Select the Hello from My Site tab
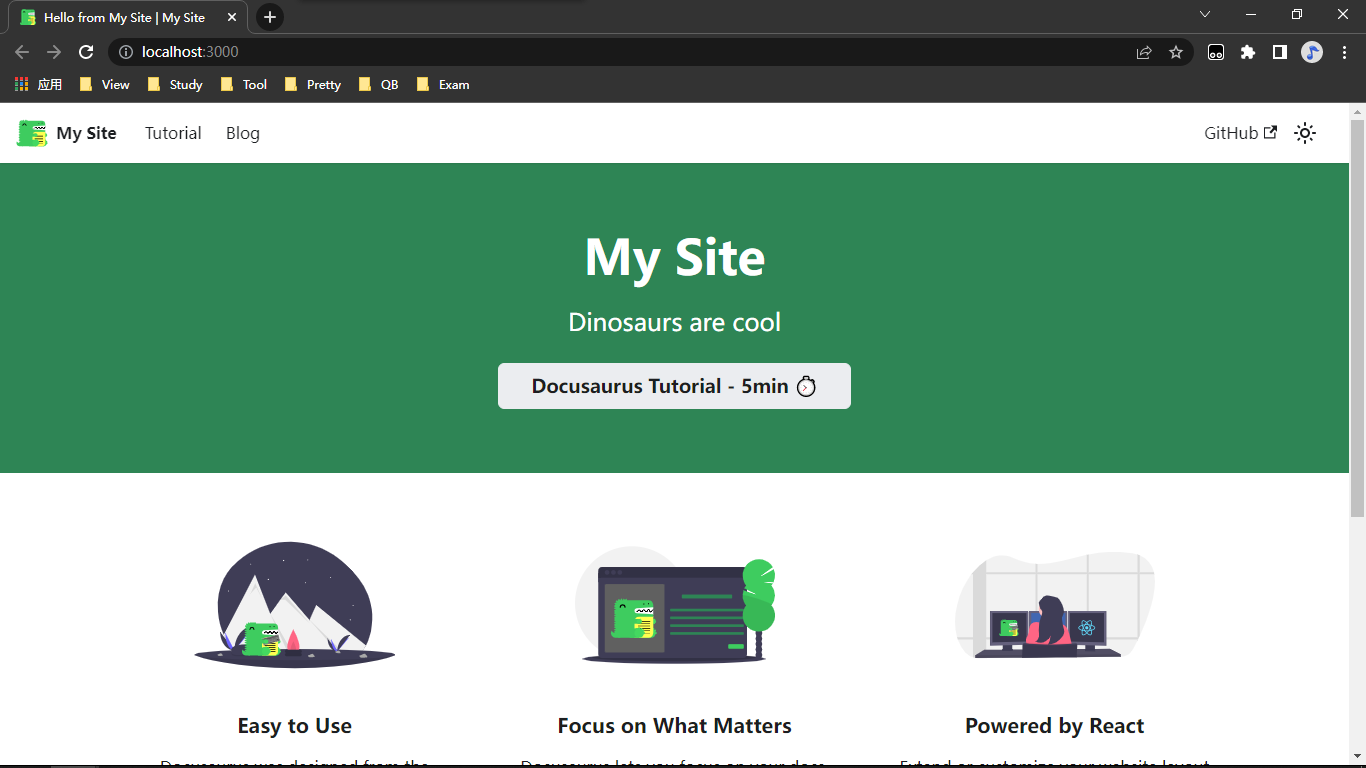Image resolution: width=1366 pixels, height=768 pixels. pos(129,18)
